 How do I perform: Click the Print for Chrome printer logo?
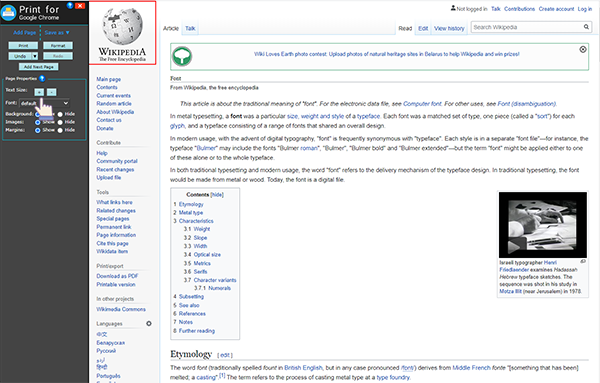[x=8, y=12]
